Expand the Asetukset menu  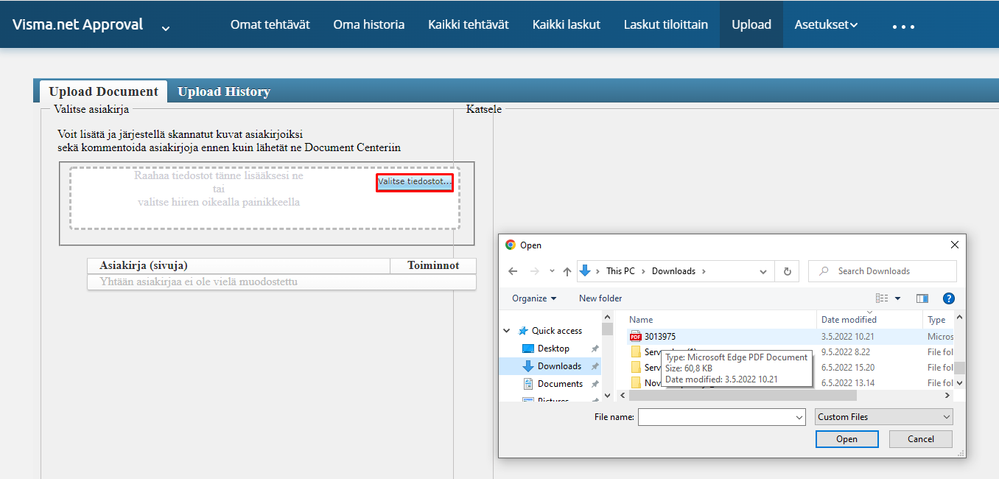click(826, 25)
